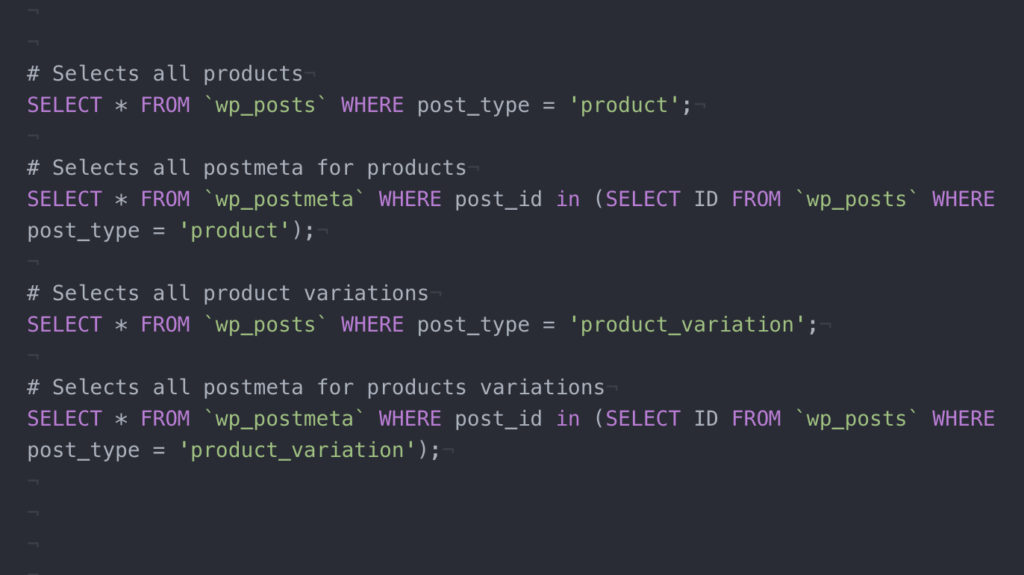Click ID inside the second query's subquery
This screenshot has height=575, width=1024.
706,199
